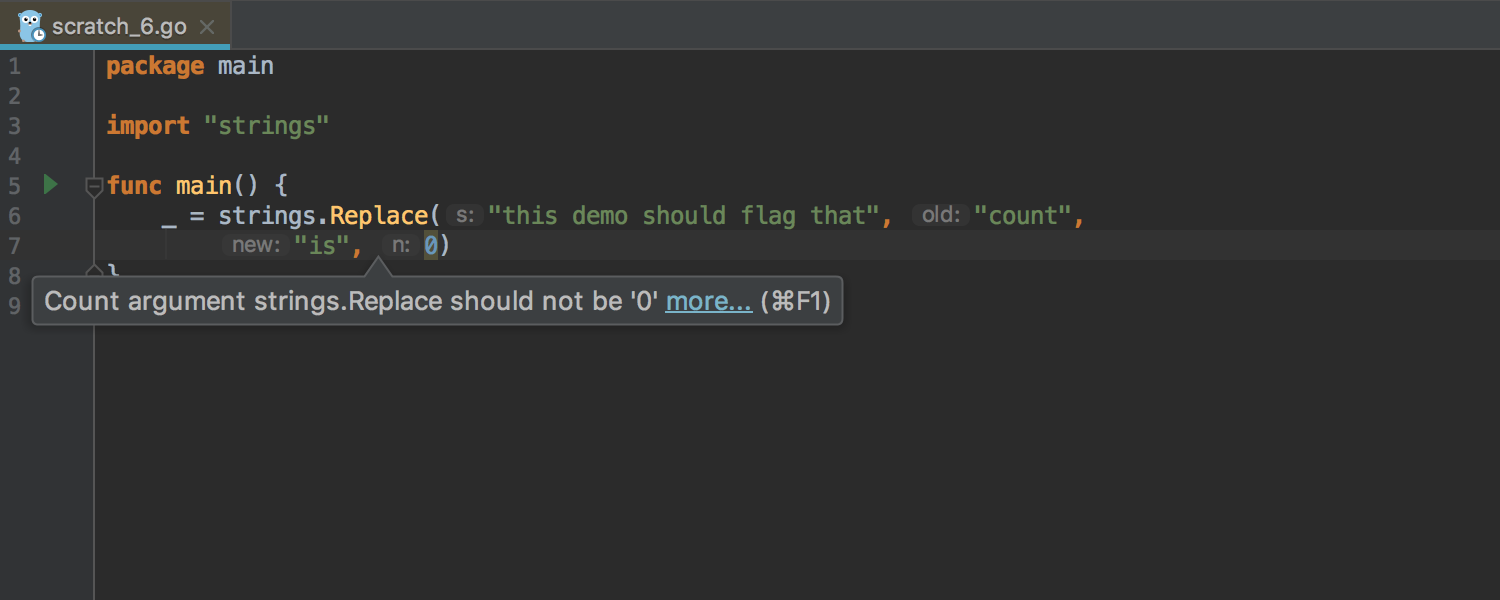Click the "is" string argument
This screenshot has width=1500, height=600.
click(321, 245)
